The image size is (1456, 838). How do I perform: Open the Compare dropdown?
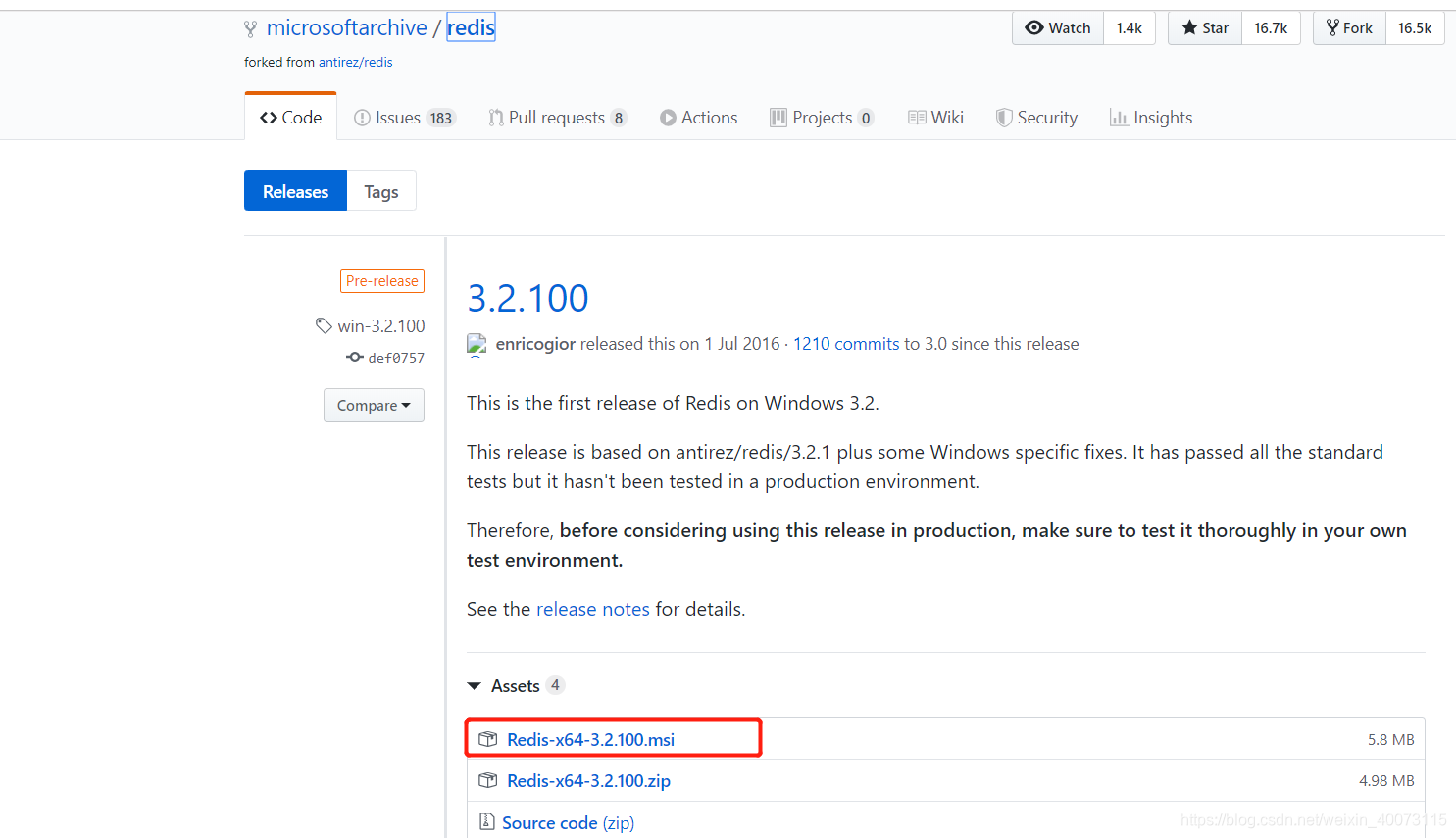(374, 406)
